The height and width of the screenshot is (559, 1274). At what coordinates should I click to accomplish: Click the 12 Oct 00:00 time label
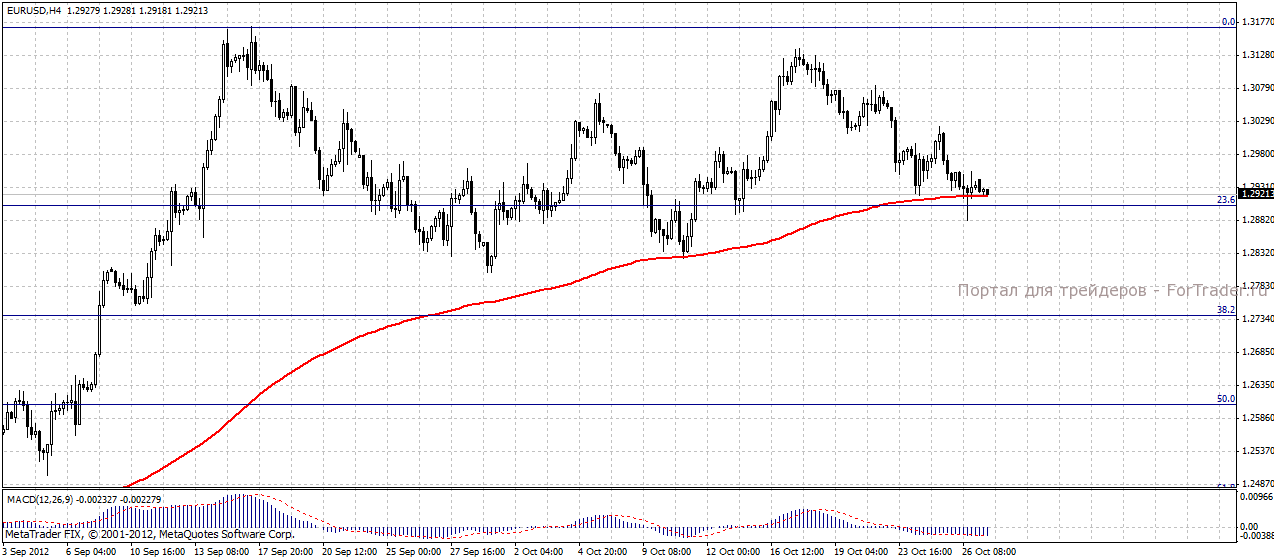click(734, 551)
